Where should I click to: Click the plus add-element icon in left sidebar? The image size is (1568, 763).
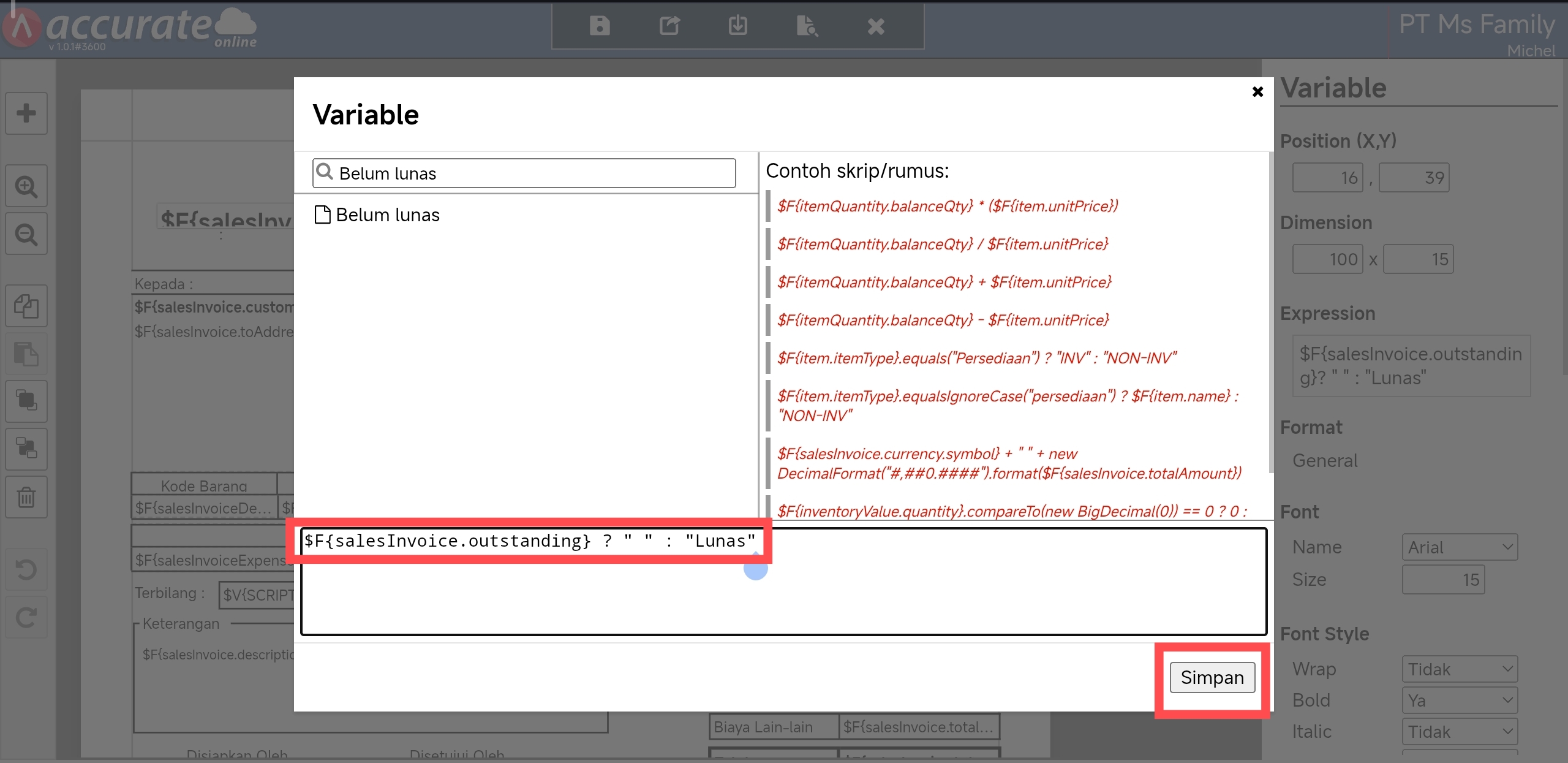point(26,113)
